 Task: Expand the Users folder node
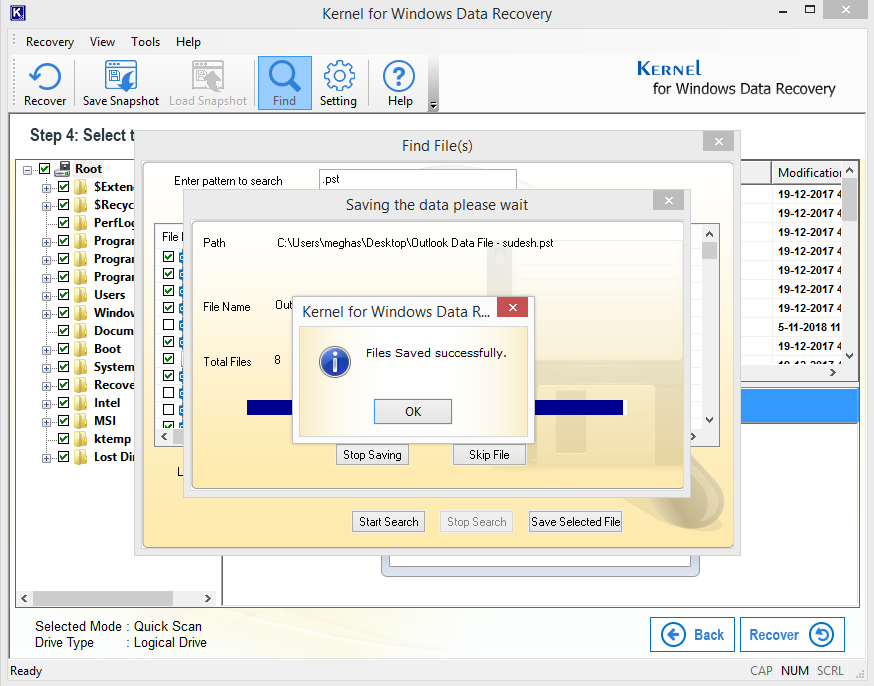(46, 296)
